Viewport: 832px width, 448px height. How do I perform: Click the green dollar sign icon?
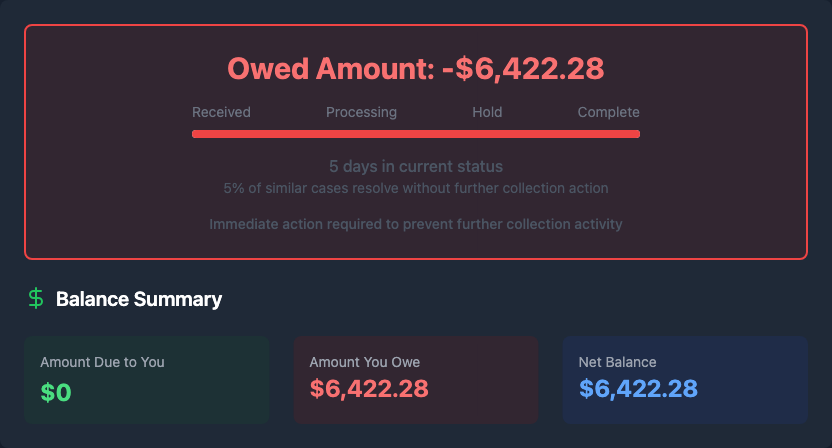pyautogui.click(x=36, y=298)
